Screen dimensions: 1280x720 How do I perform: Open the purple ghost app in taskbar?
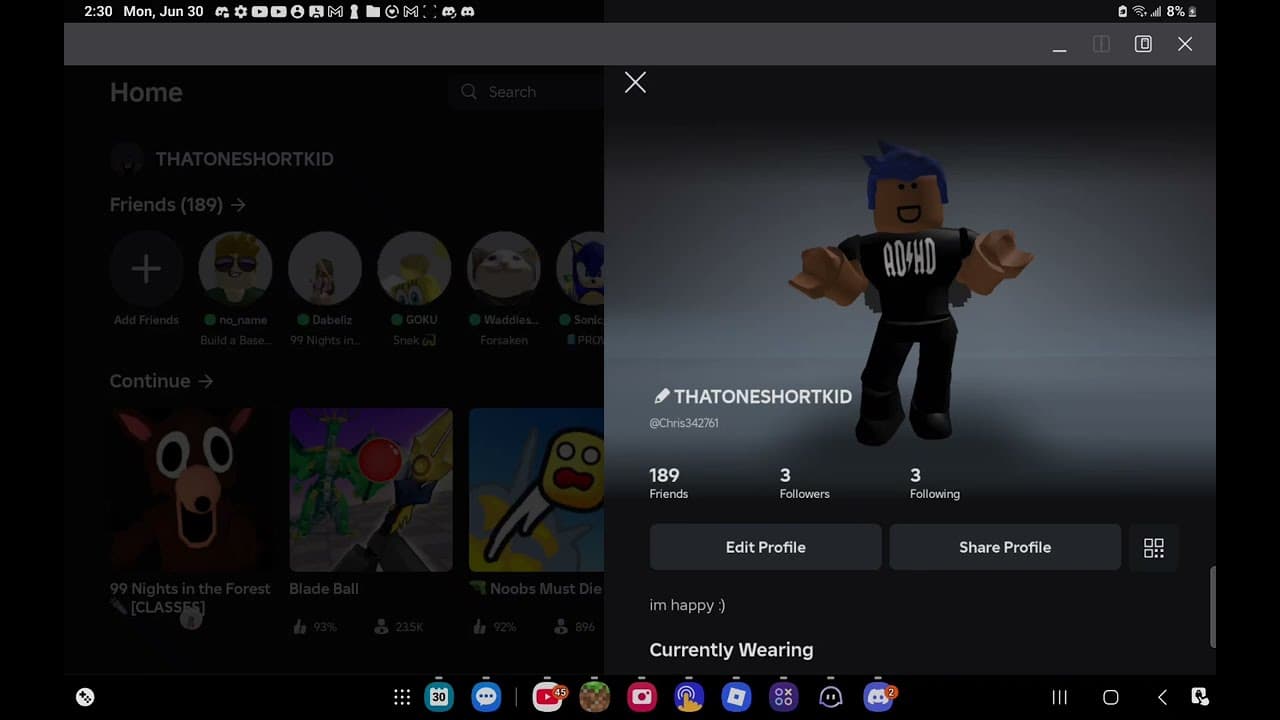point(831,697)
